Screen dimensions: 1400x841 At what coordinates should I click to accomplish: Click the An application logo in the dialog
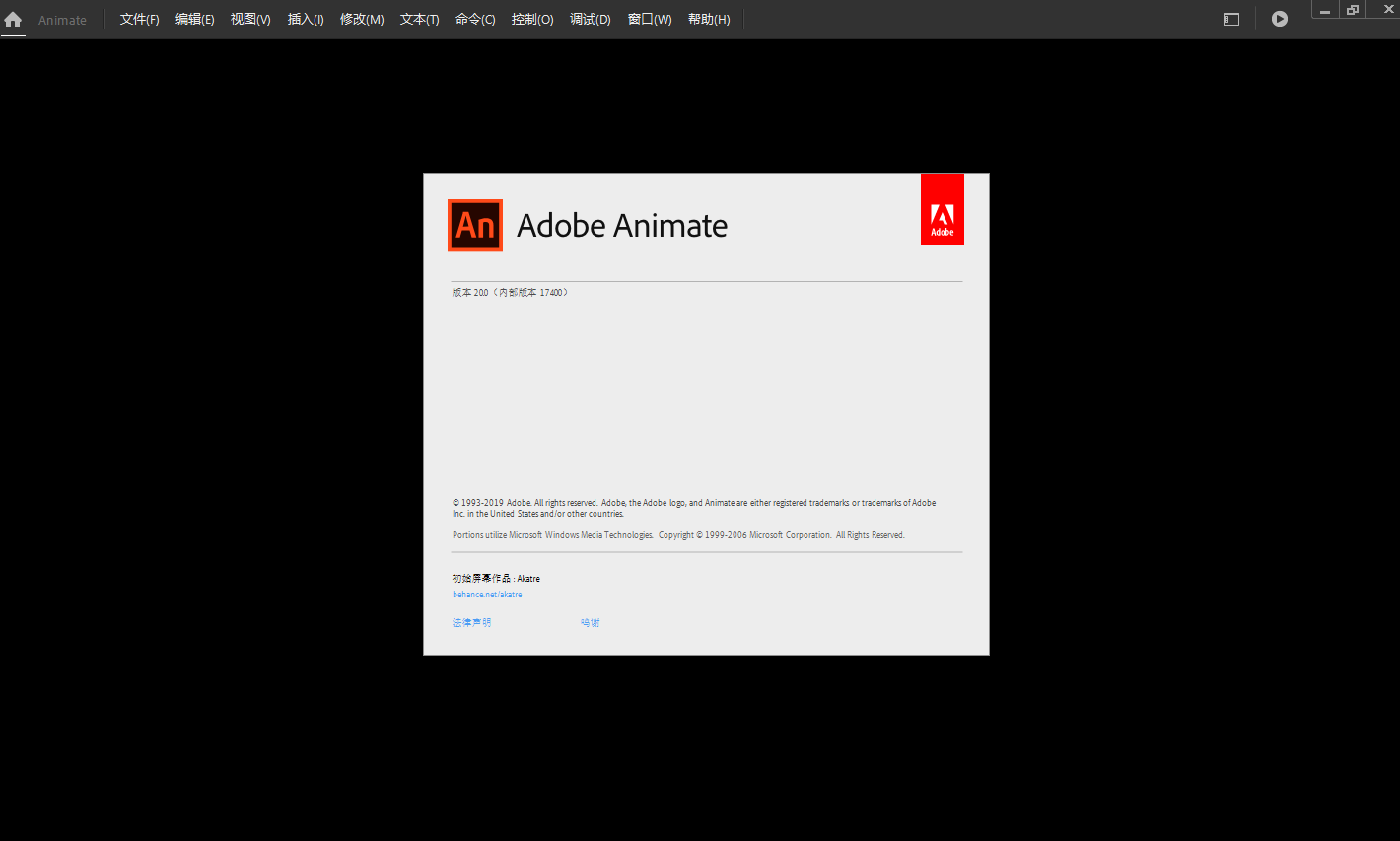point(474,225)
